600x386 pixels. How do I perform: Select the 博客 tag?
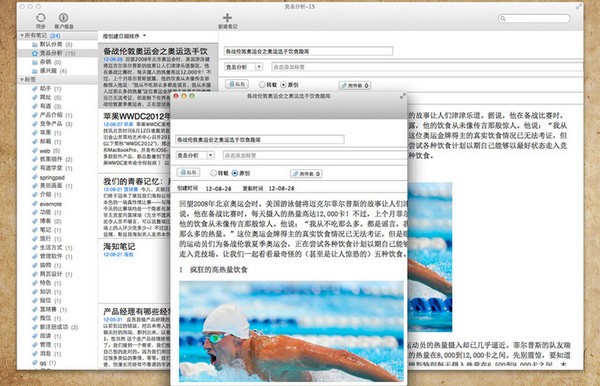46,221
